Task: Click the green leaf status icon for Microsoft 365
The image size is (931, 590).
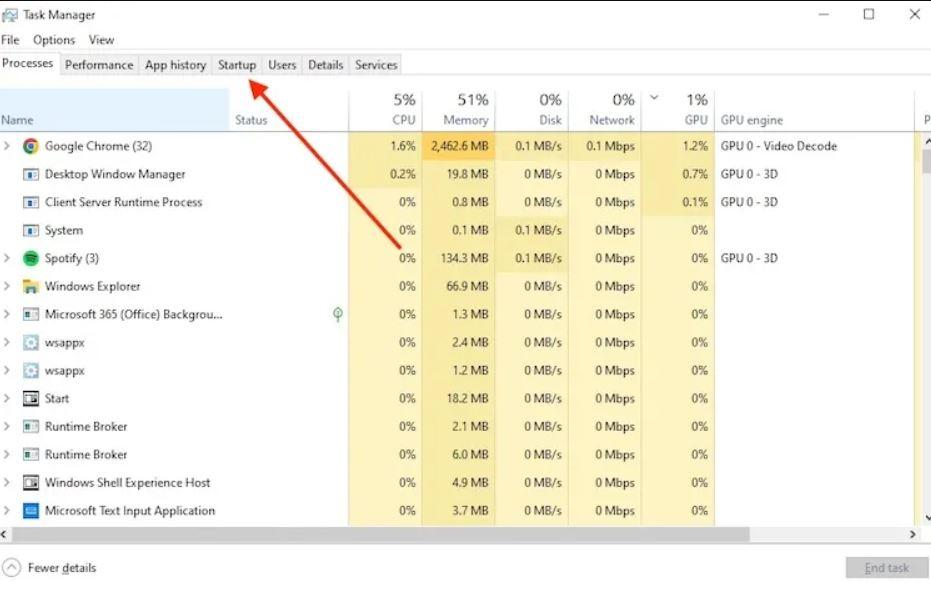Action: pyautogui.click(x=338, y=314)
